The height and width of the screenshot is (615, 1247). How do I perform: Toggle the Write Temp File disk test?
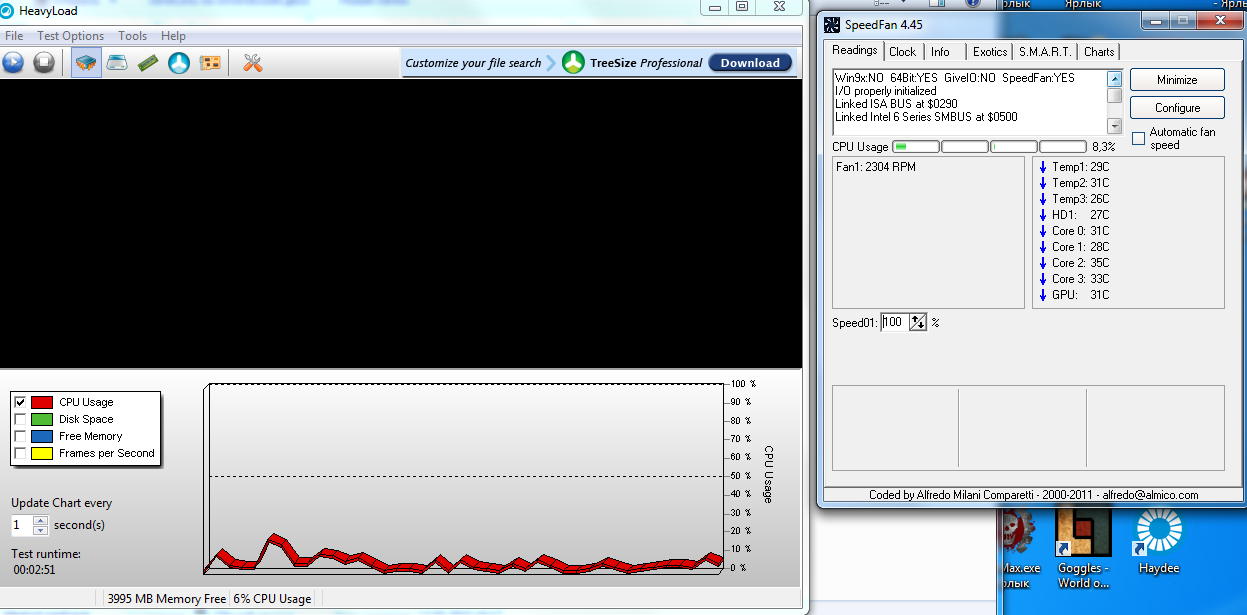click(117, 63)
